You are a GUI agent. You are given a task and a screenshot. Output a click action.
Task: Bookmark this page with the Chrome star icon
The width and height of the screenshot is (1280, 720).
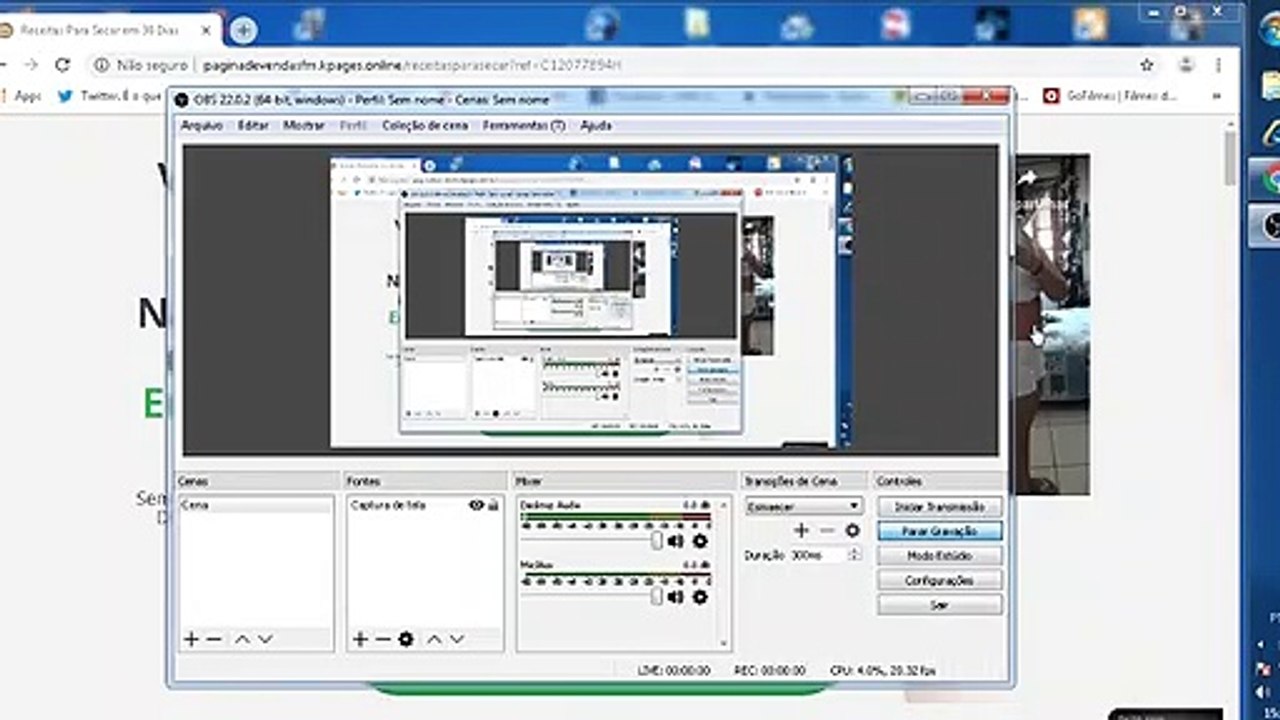click(x=1147, y=65)
